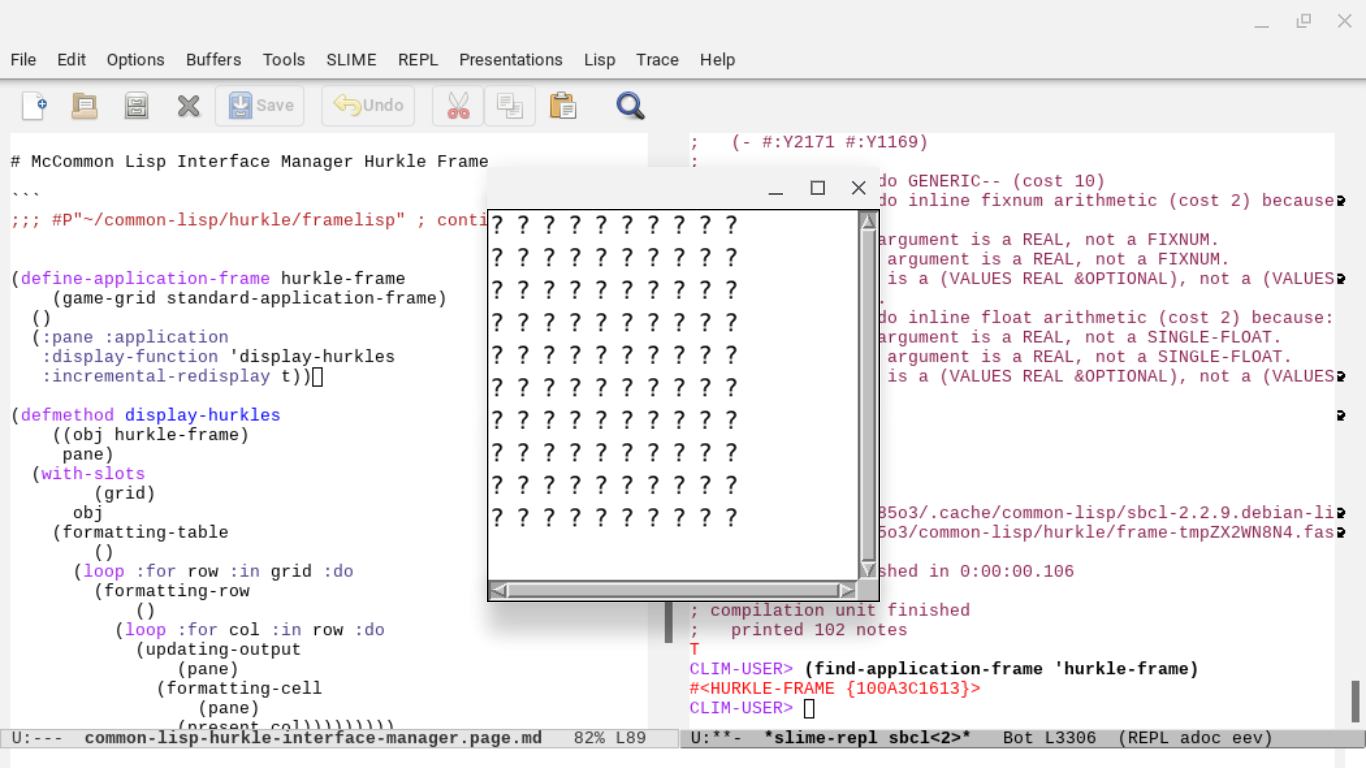Viewport: 1366px width, 768px height.
Task: Click the Copy toolbar icon
Action: coord(510,106)
